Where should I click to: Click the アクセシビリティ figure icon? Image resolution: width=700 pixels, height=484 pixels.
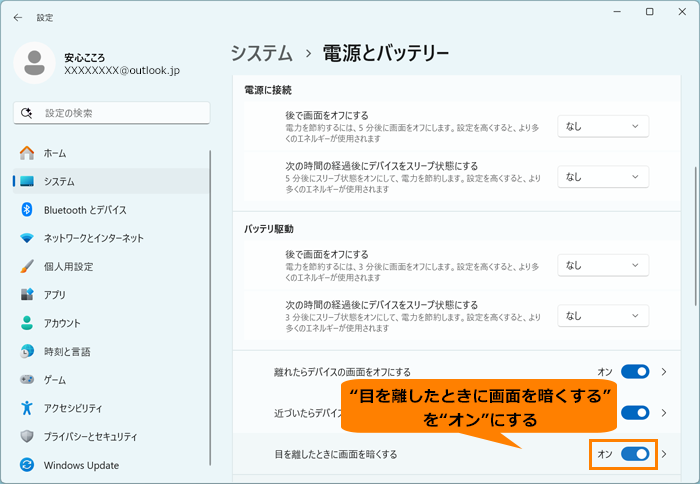click(27, 408)
